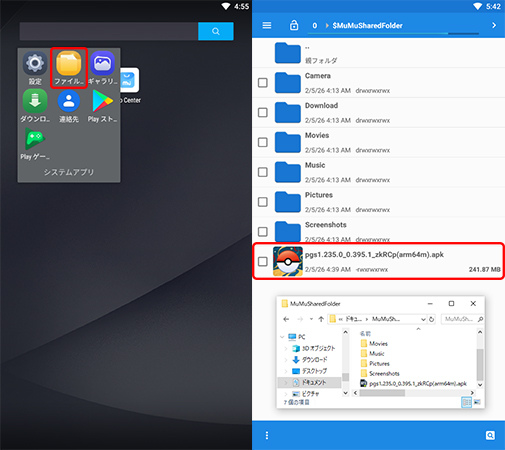Expand the Documents tree node
Image resolution: width=505 pixels, height=450 pixels.
pyautogui.click(x=286, y=383)
